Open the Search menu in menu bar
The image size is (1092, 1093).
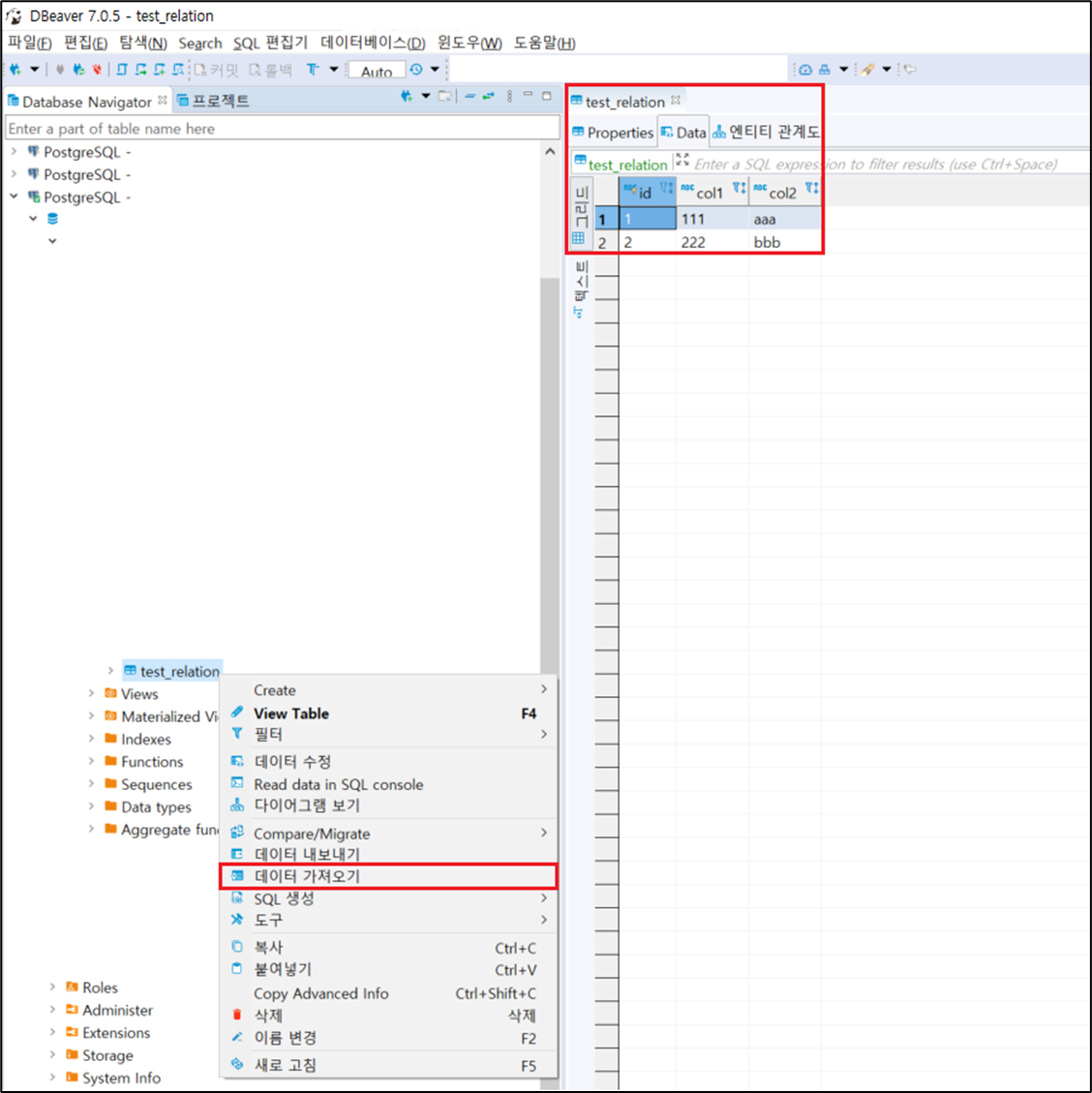[200, 44]
